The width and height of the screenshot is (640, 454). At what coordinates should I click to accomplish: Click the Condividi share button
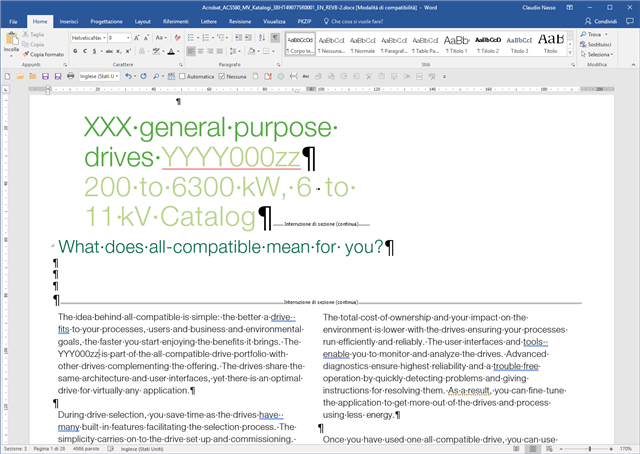(x=601, y=21)
